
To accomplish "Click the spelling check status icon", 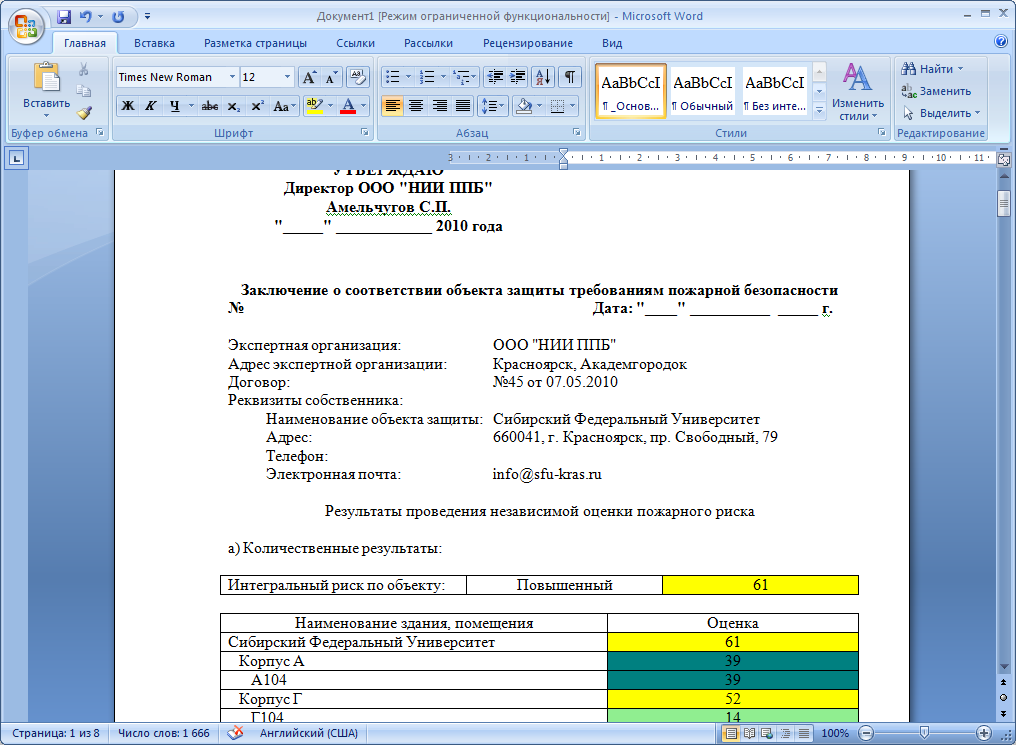I will (235, 733).
